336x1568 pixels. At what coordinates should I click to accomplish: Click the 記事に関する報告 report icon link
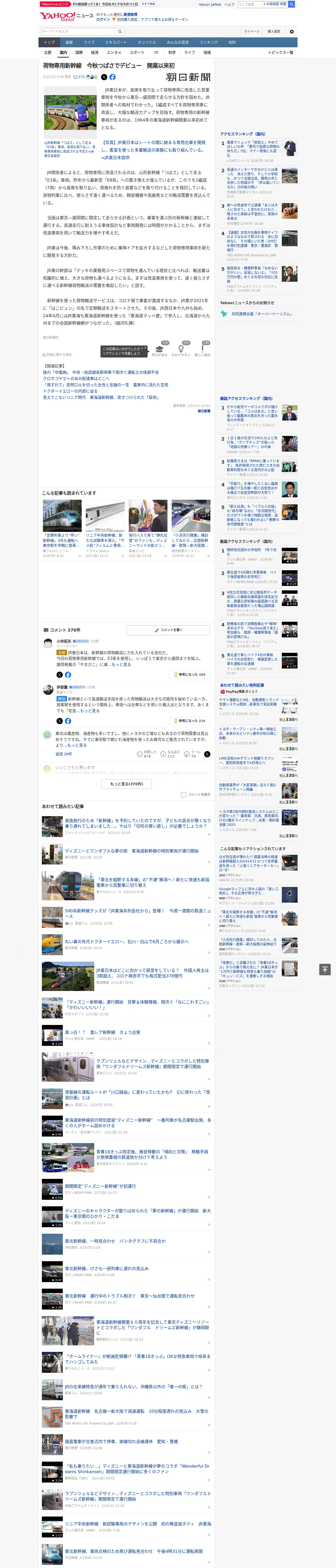coord(57,354)
